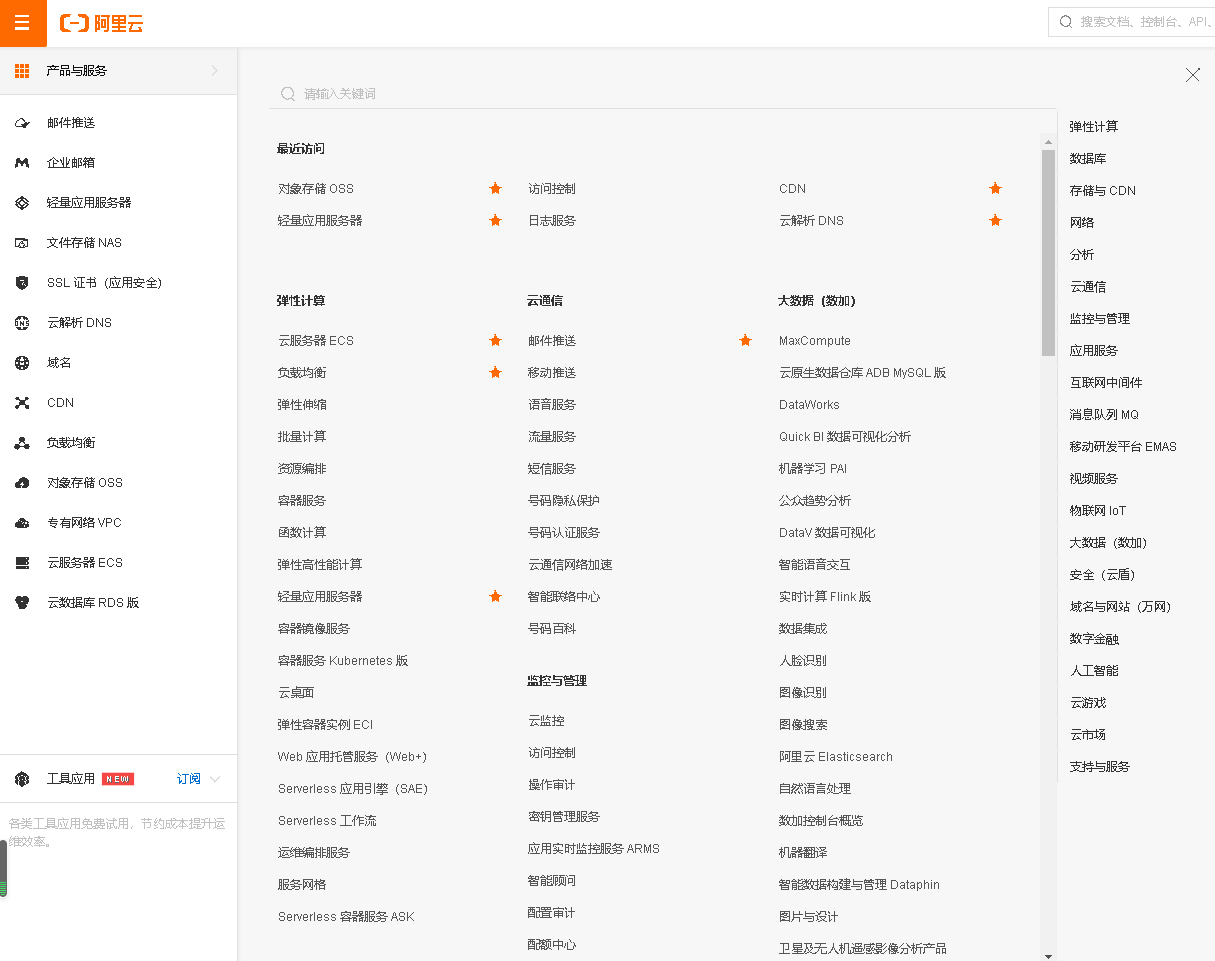Close the products panel with X
Screen dimensions: 1215x961
[x=1192, y=74]
